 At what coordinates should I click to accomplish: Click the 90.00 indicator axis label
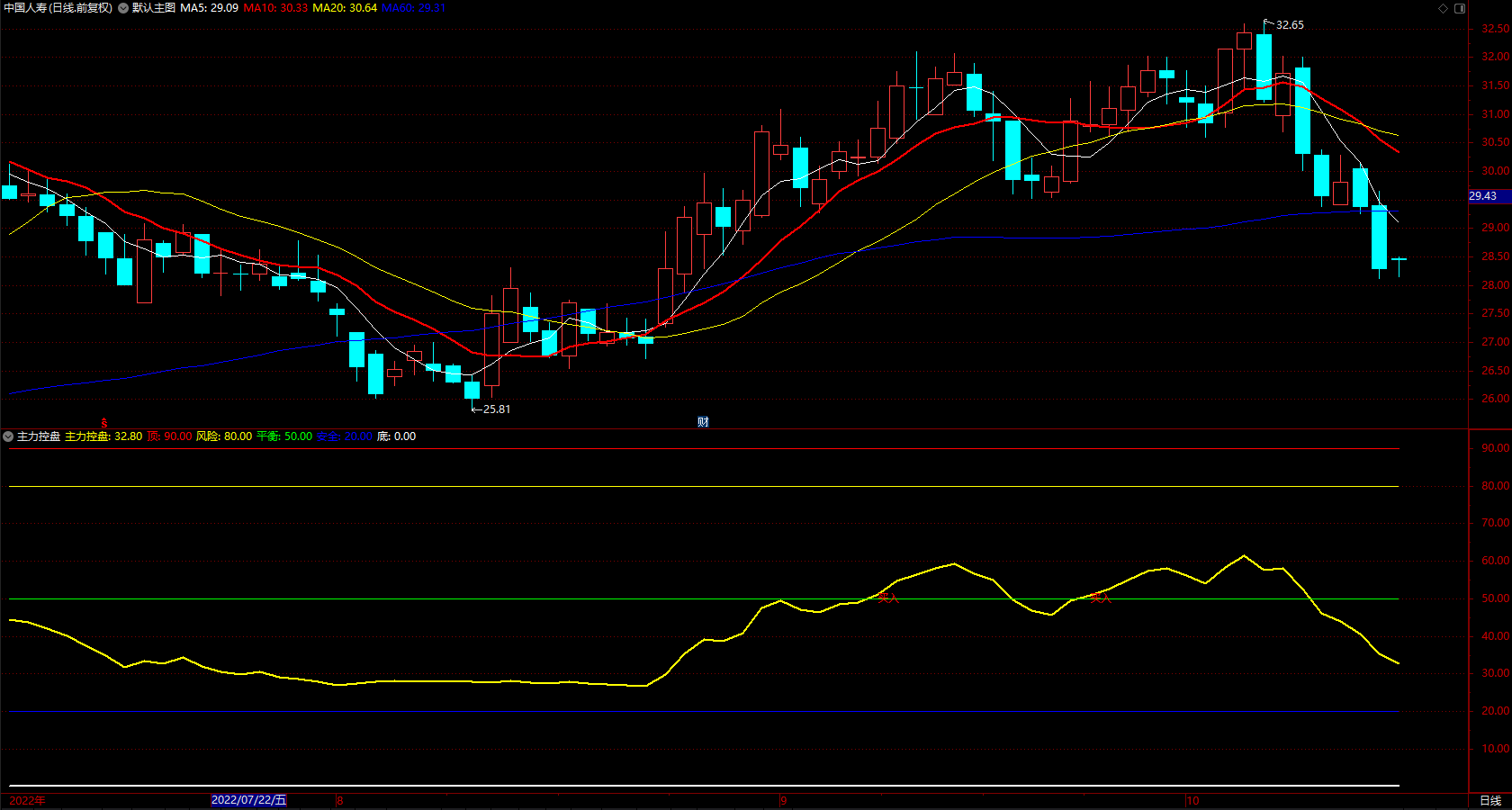click(x=1495, y=448)
